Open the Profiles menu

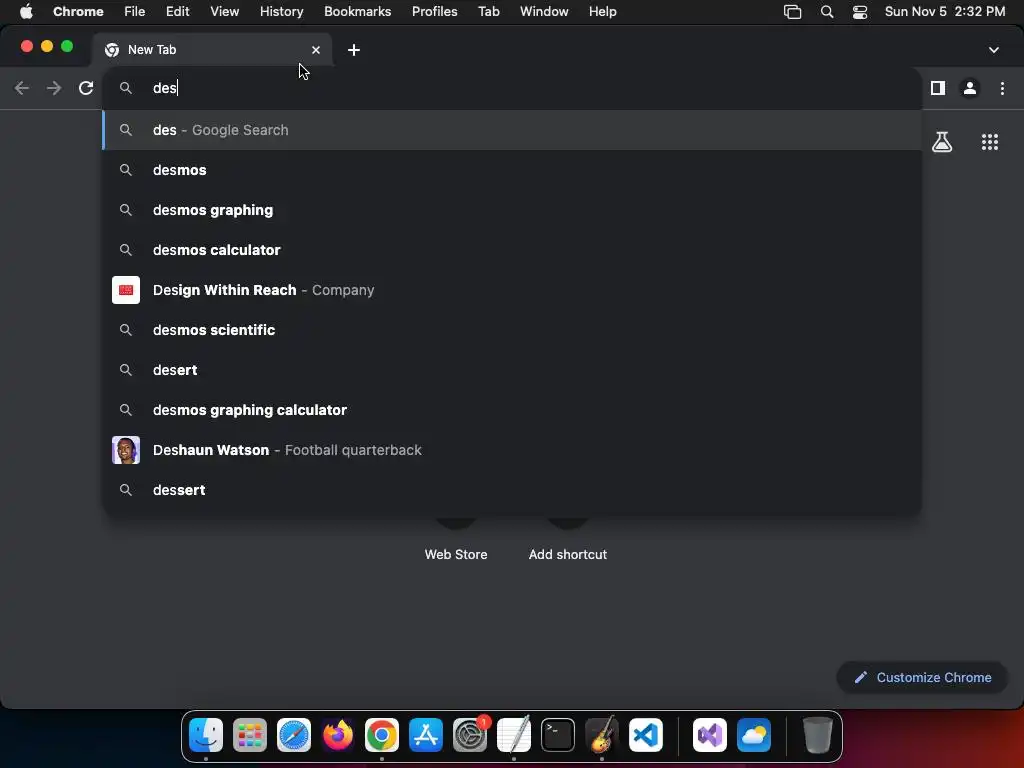434,12
